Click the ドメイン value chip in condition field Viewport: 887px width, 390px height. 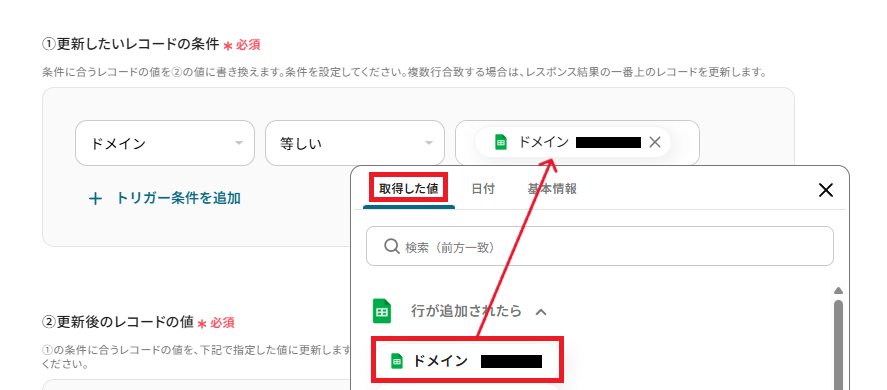click(572, 143)
